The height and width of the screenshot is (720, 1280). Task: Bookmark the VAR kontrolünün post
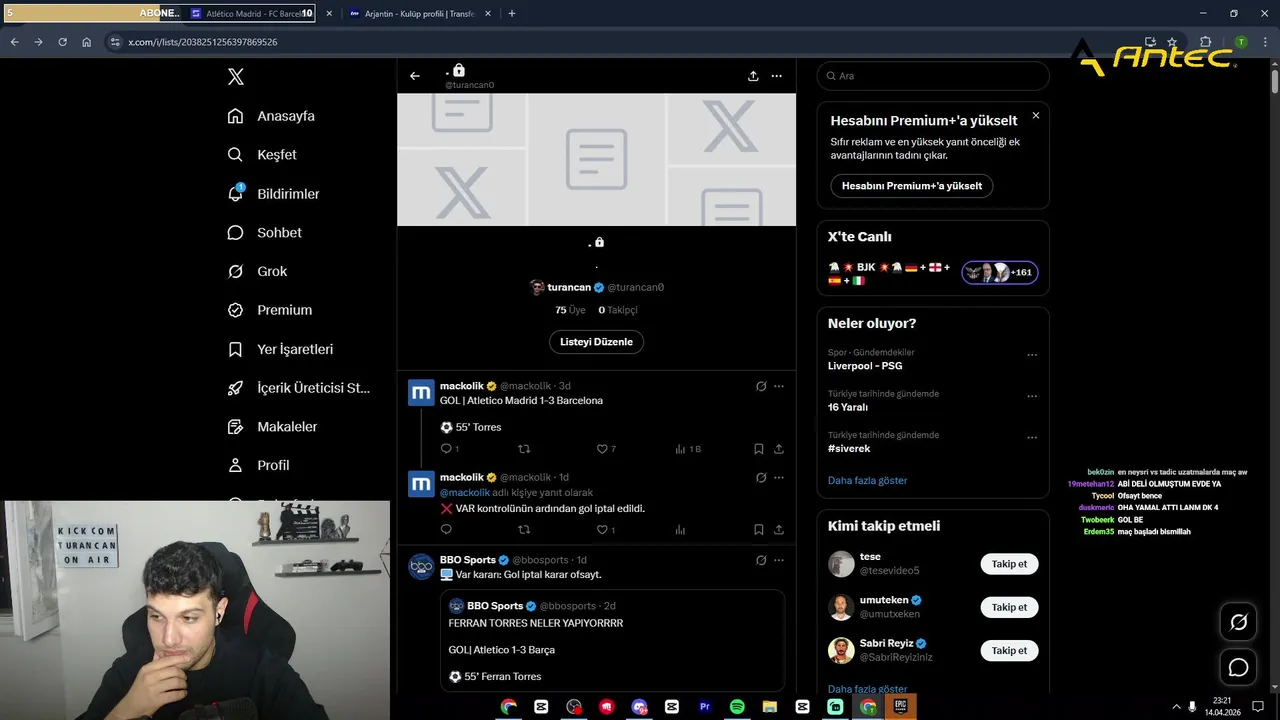pos(759,530)
